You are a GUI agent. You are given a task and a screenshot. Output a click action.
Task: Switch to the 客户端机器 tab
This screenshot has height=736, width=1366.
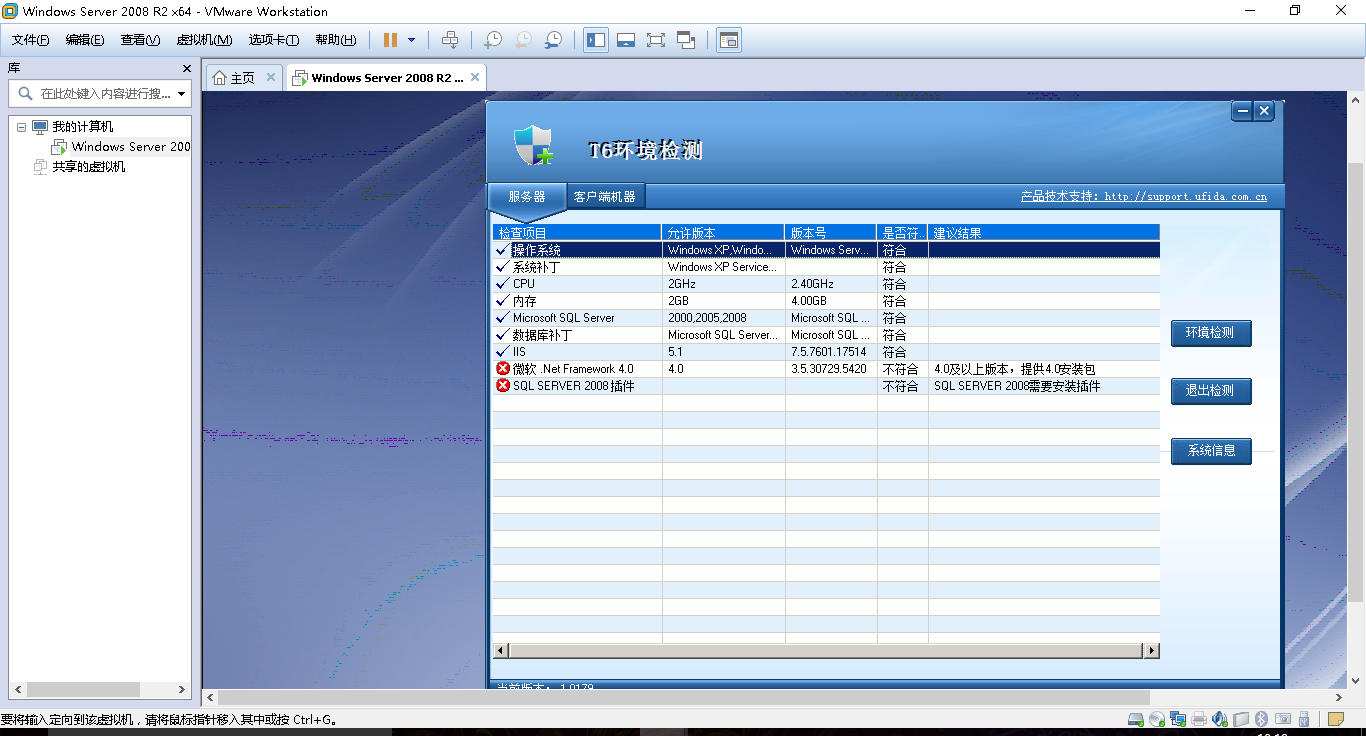click(604, 197)
